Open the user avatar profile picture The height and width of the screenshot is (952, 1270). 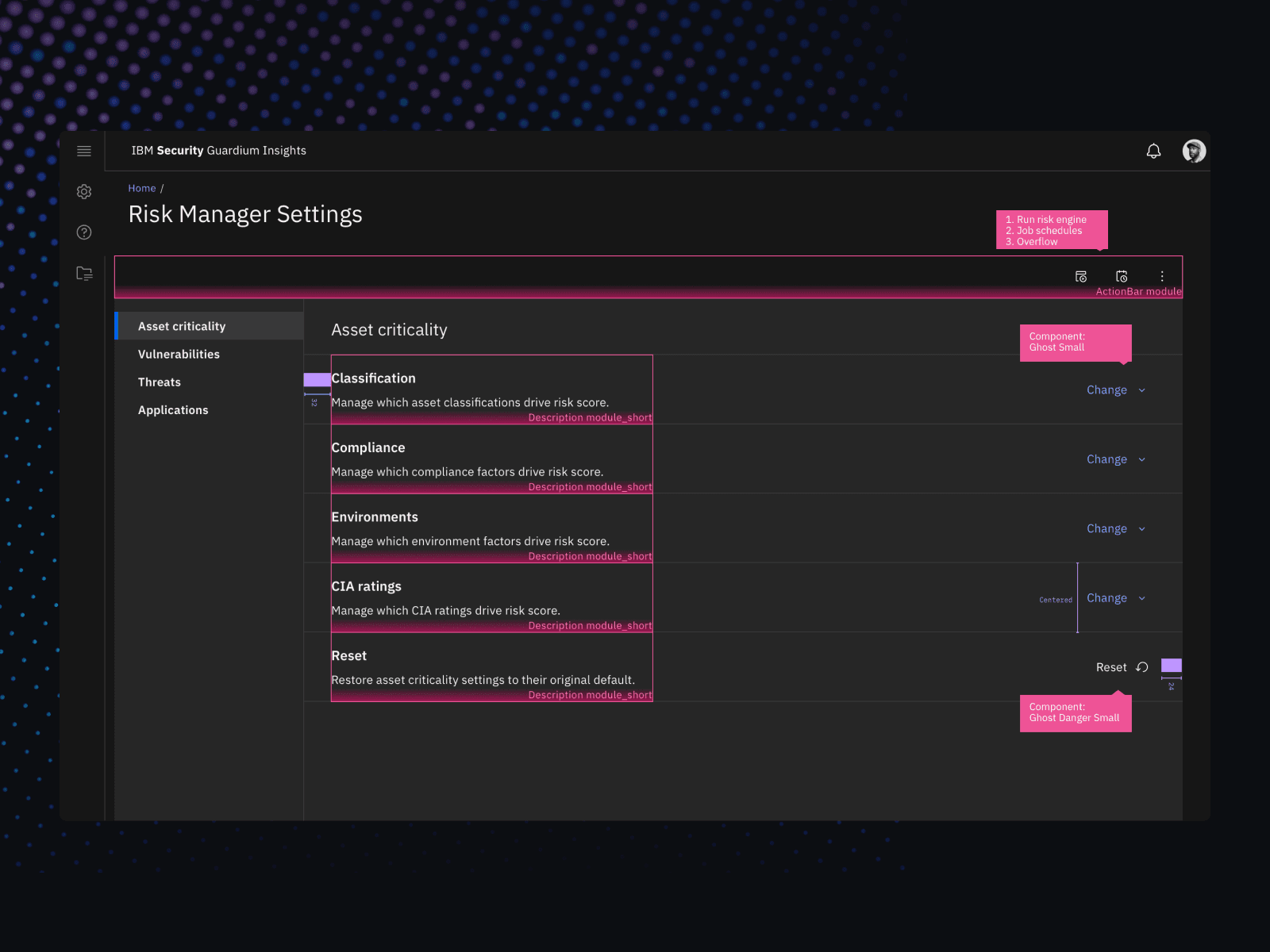(1192, 150)
